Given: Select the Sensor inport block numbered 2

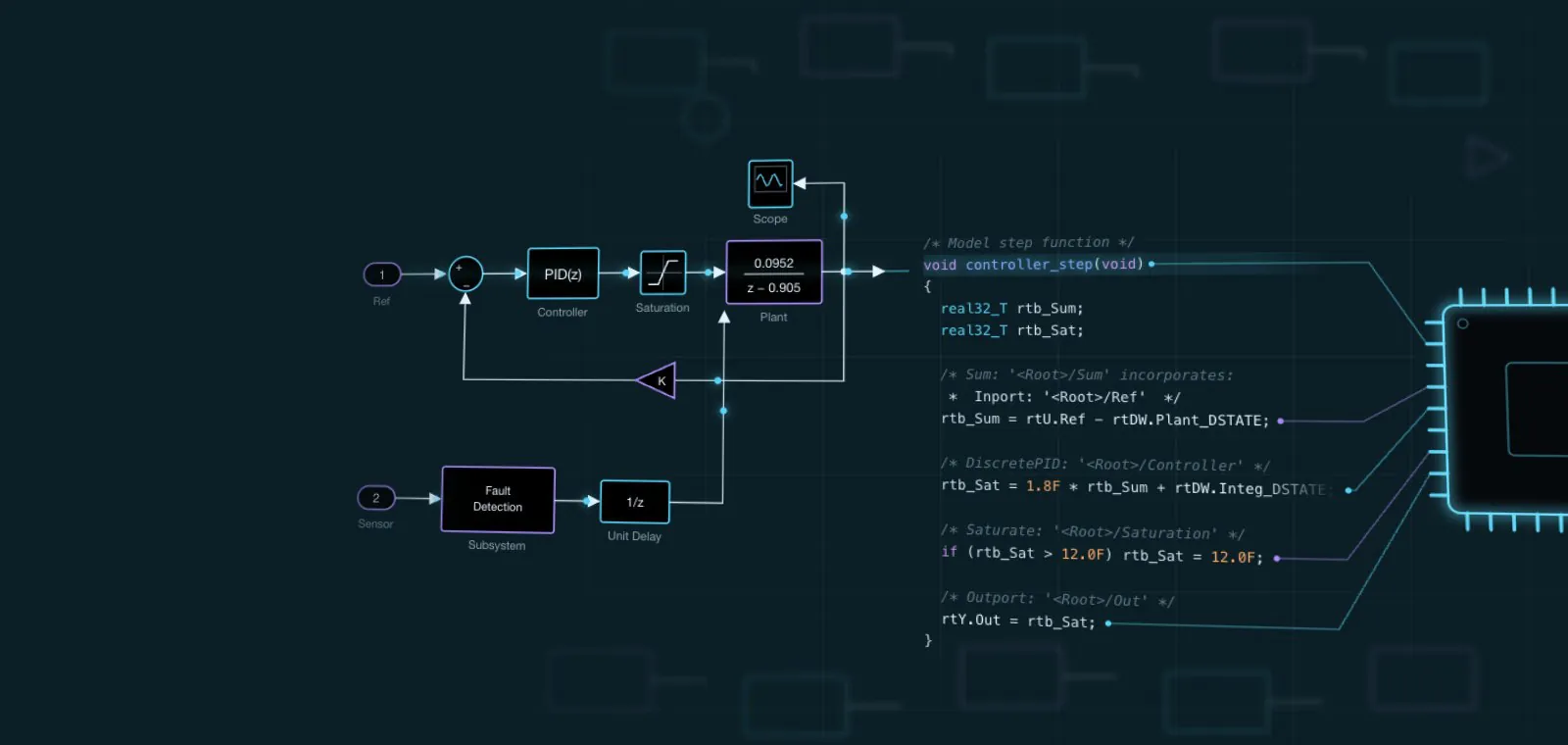Looking at the screenshot, I should (375, 498).
